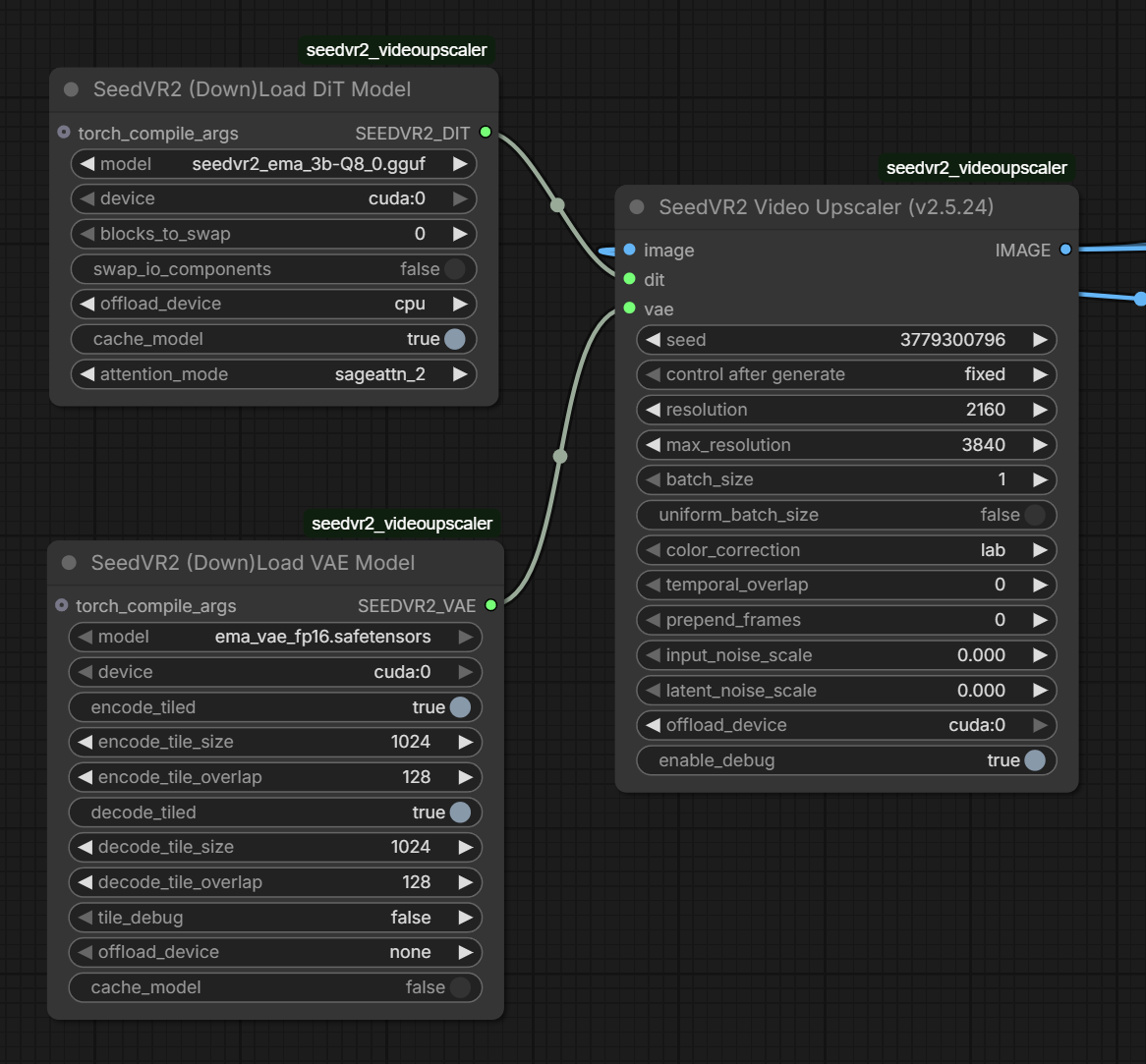The height and width of the screenshot is (1064, 1146).
Task: Click the dit input socket on Upscaler
Action: (629, 279)
